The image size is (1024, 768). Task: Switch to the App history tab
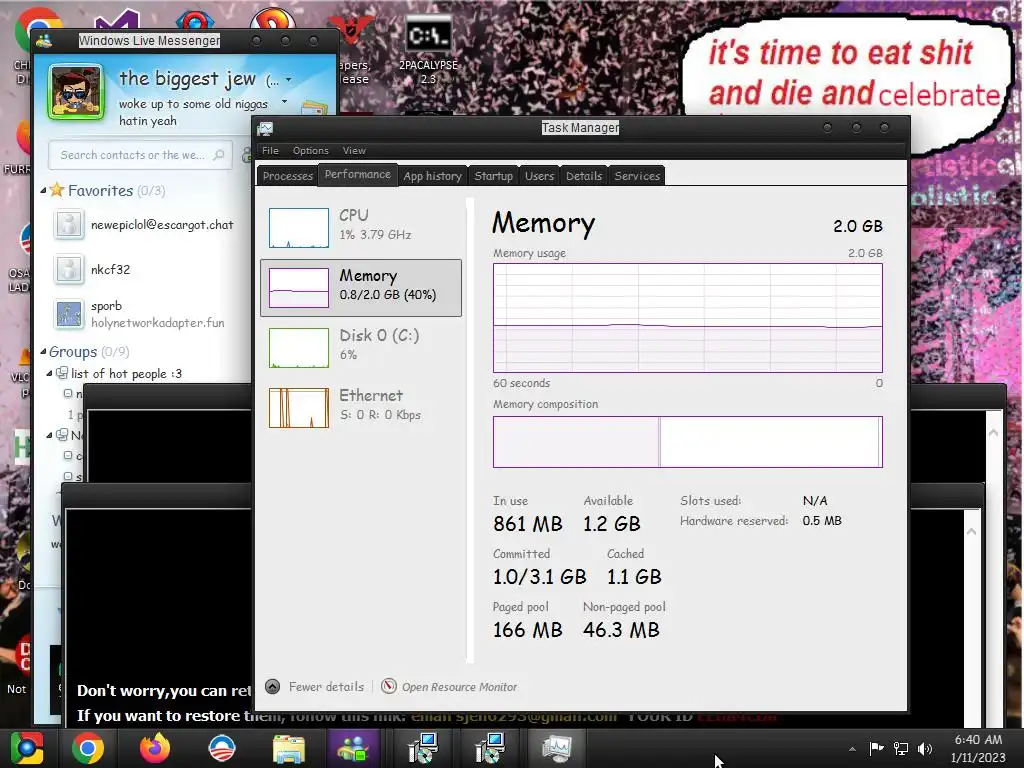tap(432, 176)
